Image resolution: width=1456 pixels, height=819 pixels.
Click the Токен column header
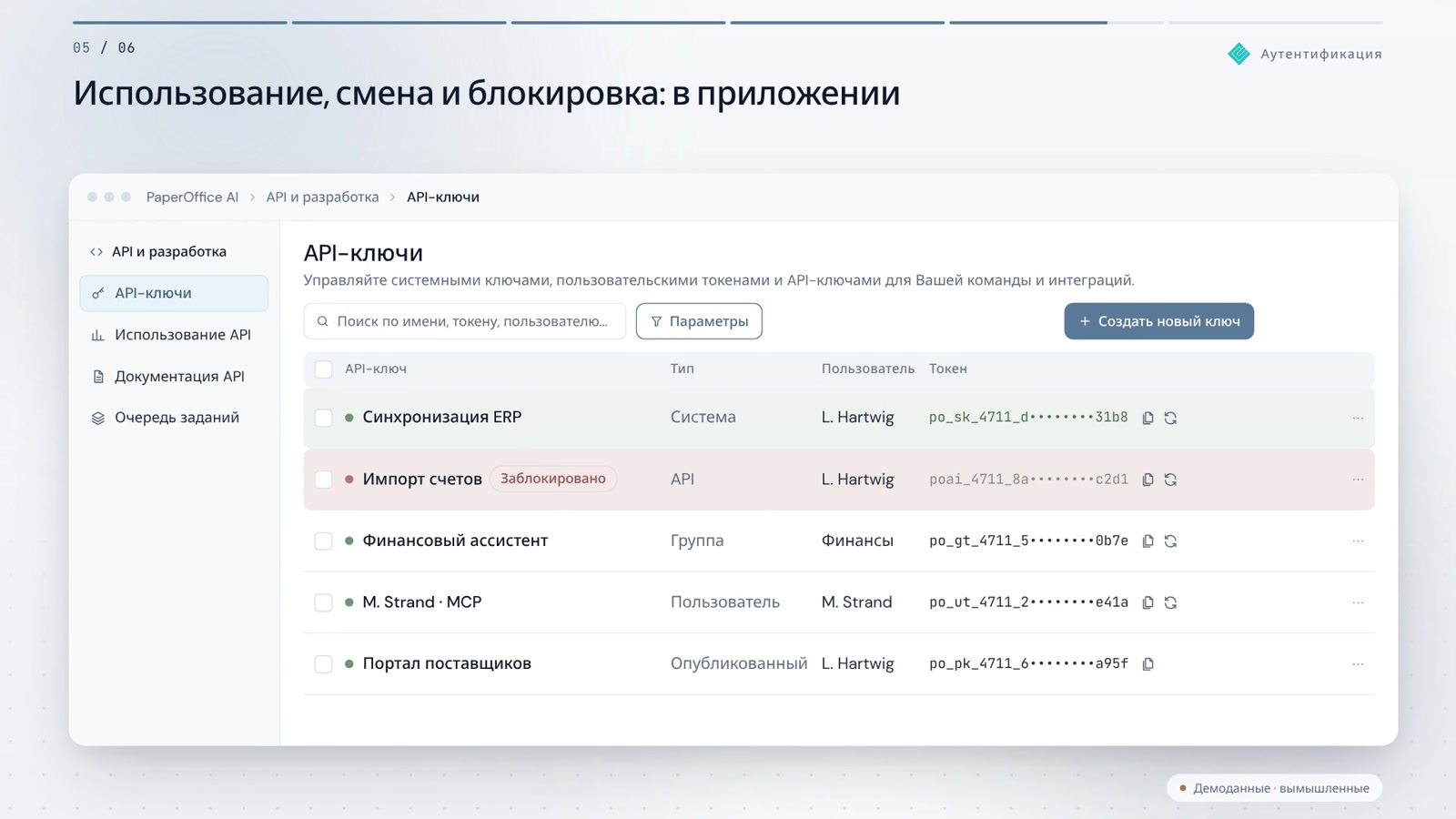click(947, 369)
